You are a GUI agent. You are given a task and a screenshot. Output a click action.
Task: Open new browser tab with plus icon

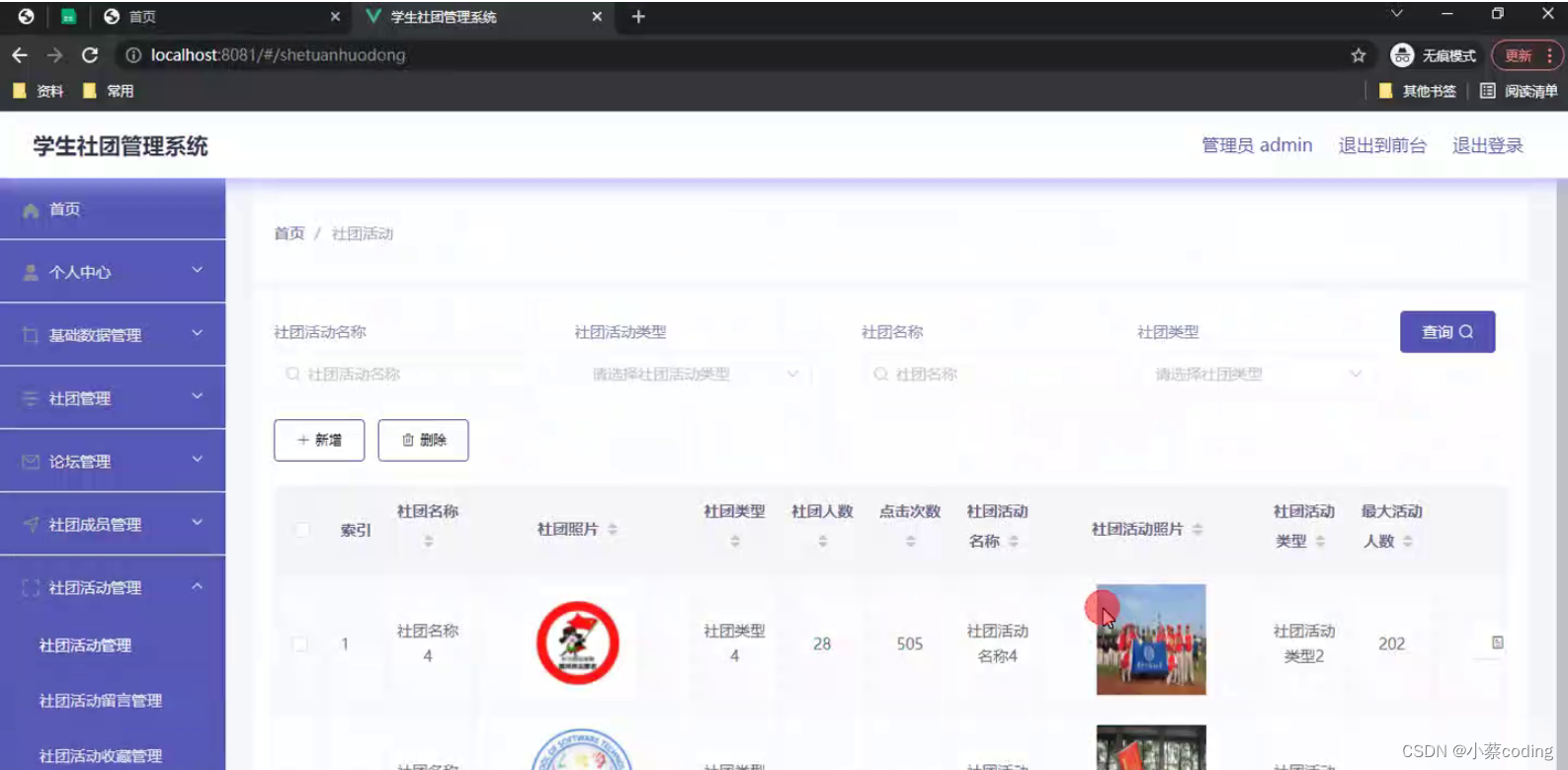click(638, 16)
